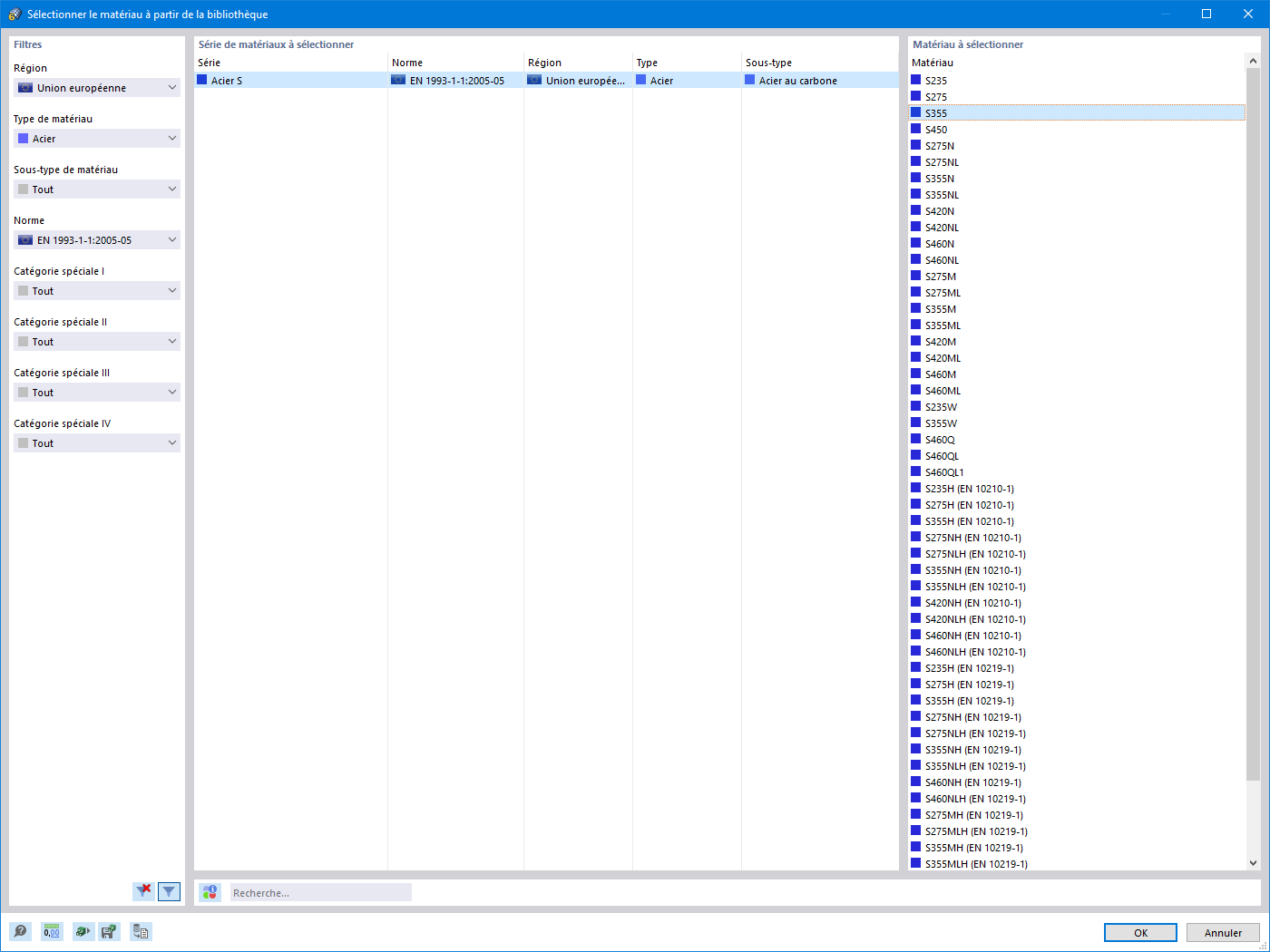Confirm with the OK button

click(x=1140, y=932)
